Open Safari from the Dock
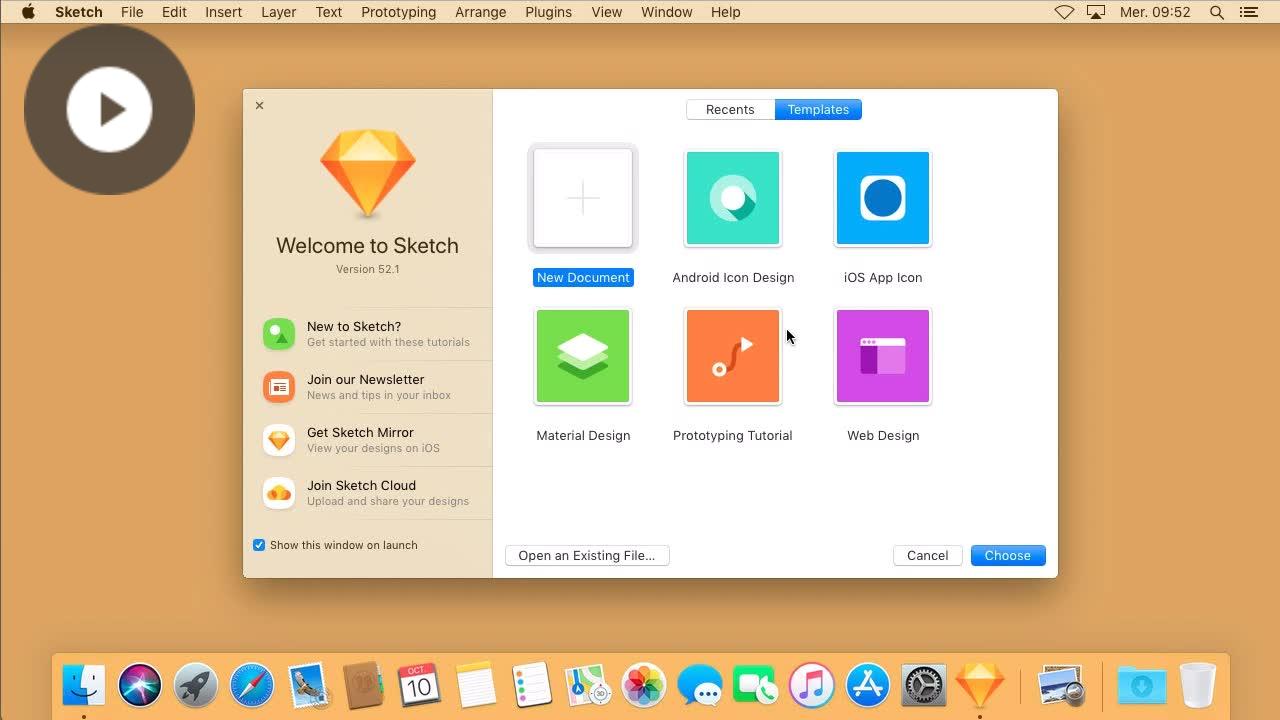The width and height of the screenshot is (1280, 720). [252, 686]
